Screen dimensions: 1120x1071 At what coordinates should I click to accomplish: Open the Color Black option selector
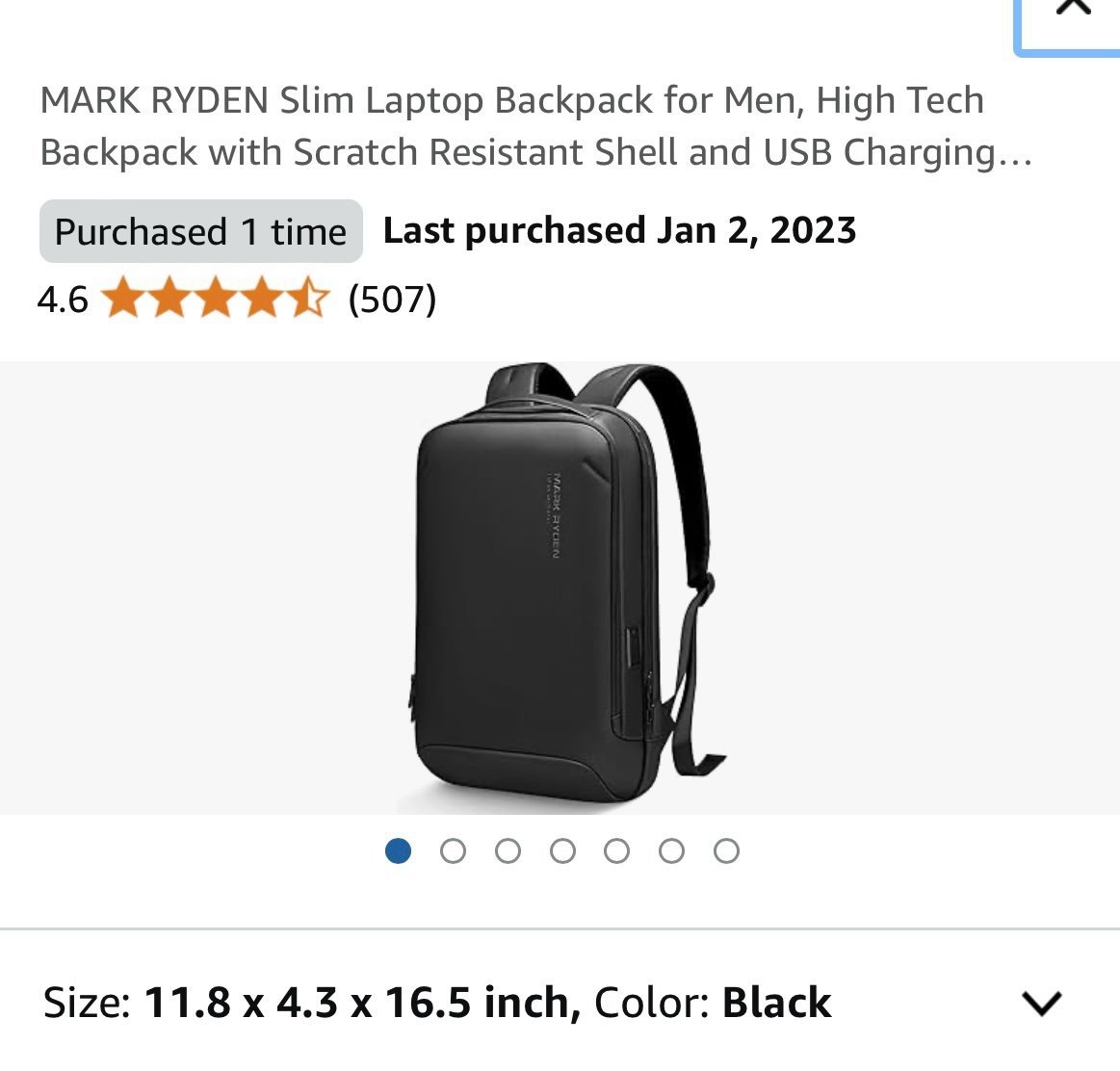[x=713, y=1002]
